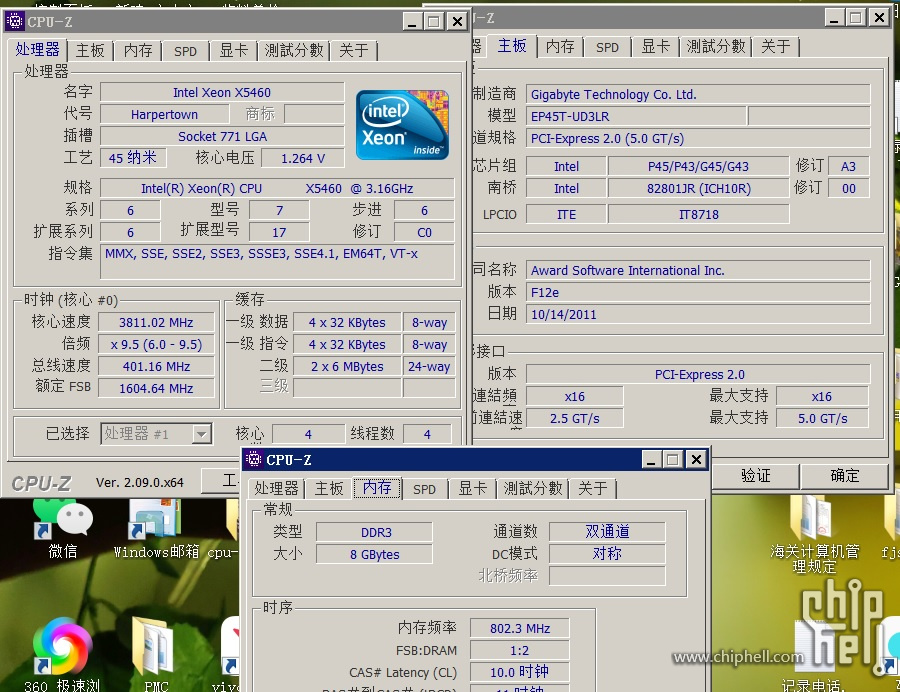Close the memory CPU-Z window

(696, 460)
